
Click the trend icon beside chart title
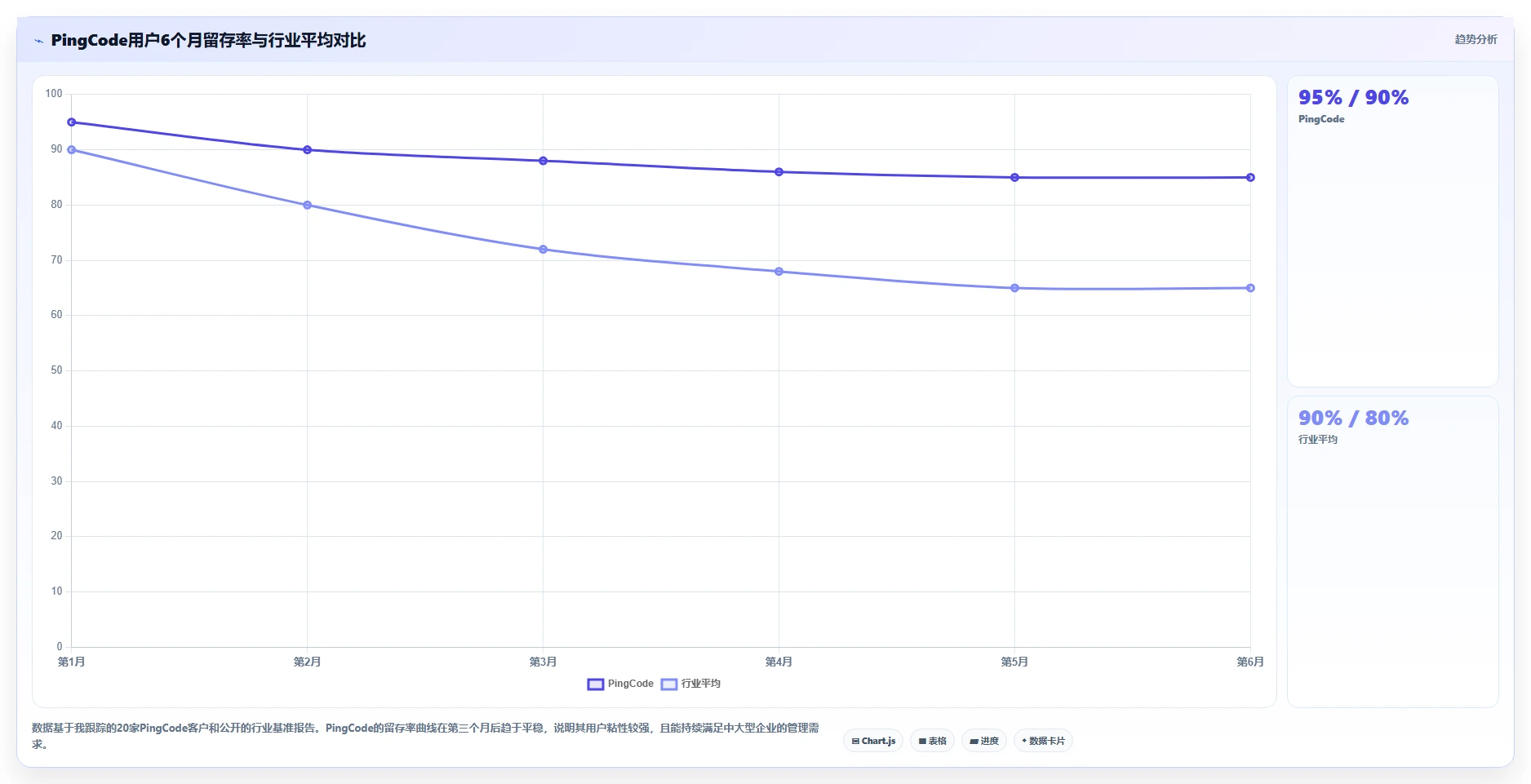(x=38, y=41)
